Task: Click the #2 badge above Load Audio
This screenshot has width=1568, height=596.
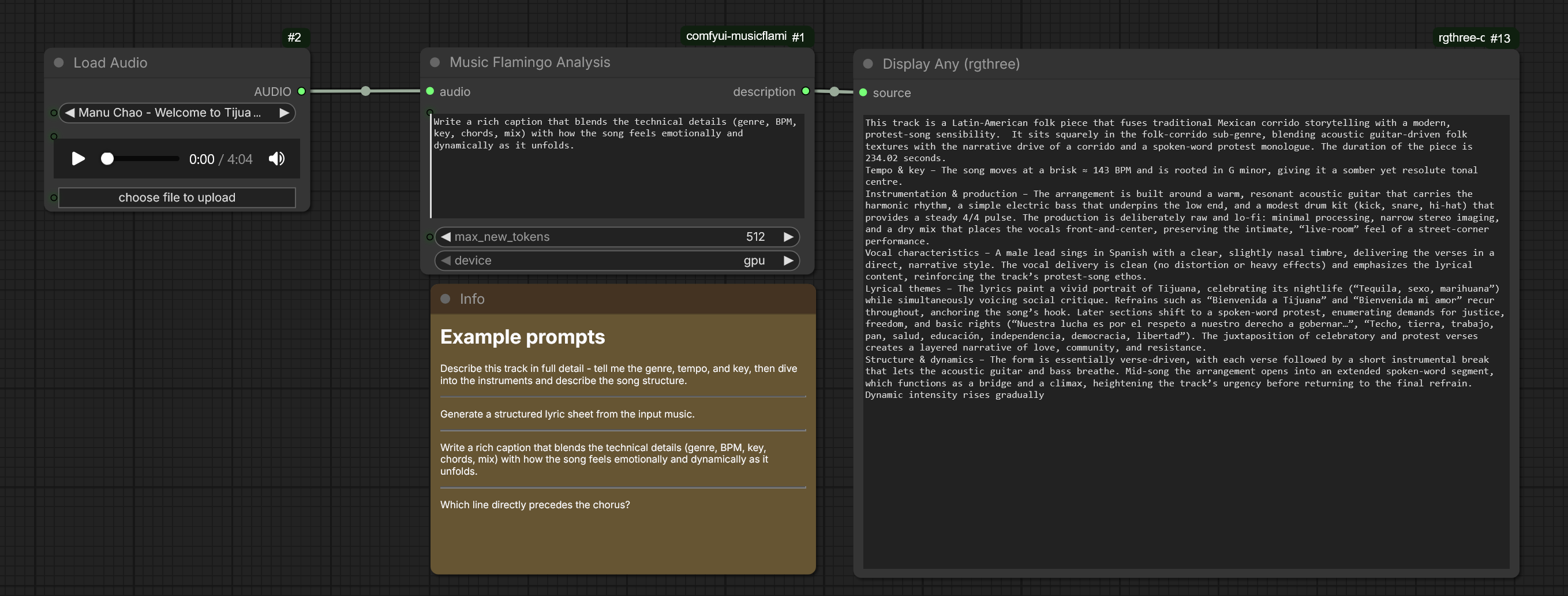Action: tap(294, 38)
